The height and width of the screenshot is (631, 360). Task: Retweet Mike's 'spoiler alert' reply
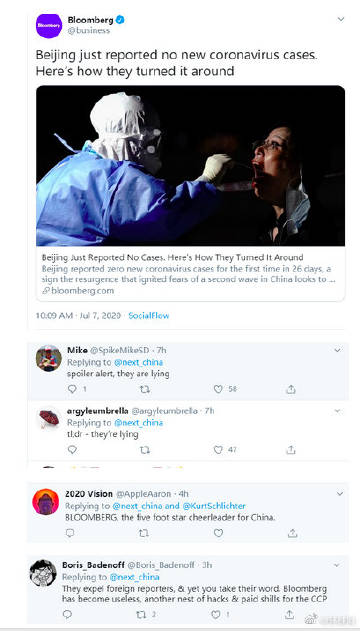[x=144, y=389]
